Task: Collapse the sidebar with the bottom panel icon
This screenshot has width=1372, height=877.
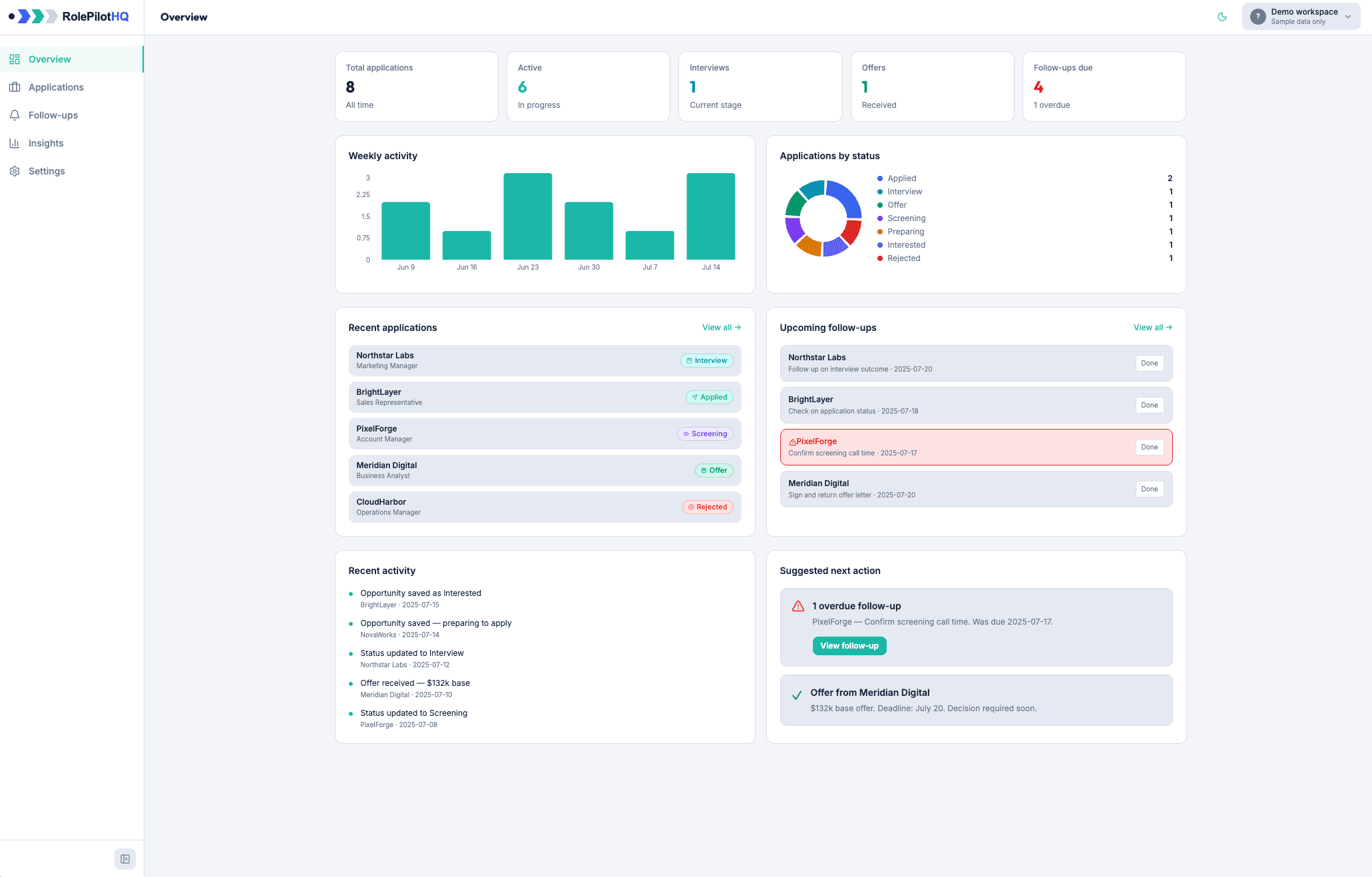Action: 125,859
